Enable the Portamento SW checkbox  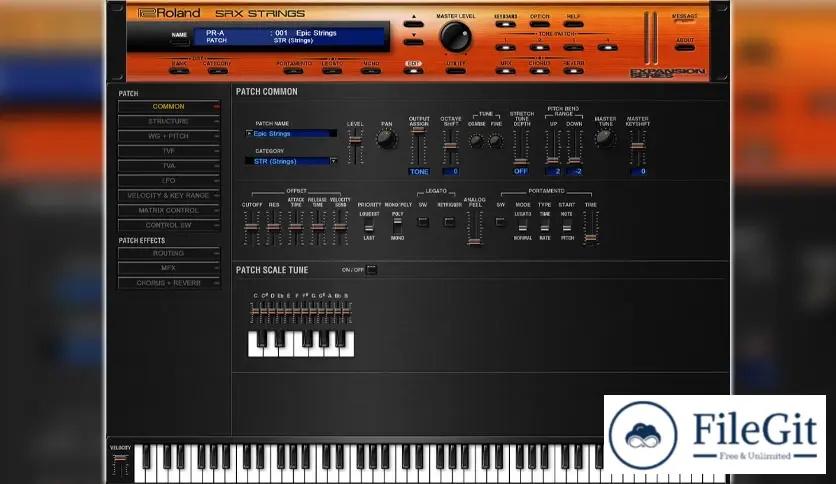pyautogui.click(x=500, y=222)
